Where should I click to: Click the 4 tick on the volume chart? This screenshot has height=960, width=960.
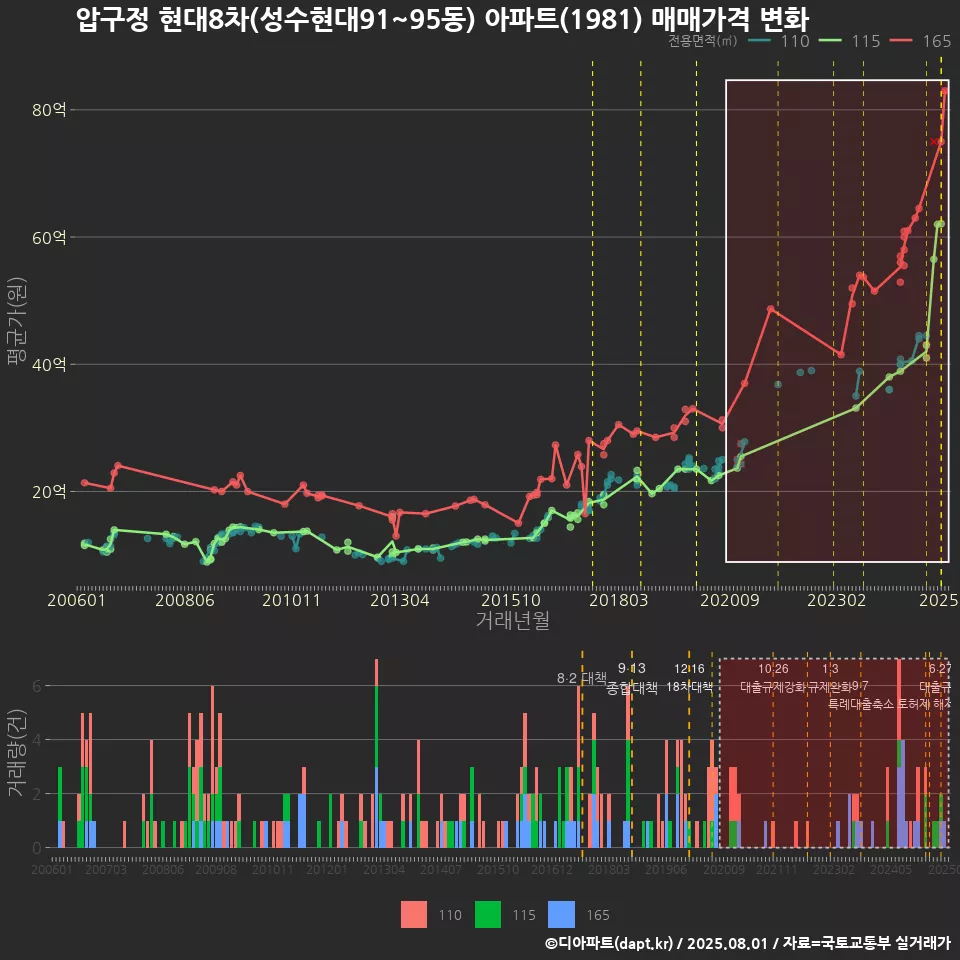pyautogui.click(x=37, y=740)
